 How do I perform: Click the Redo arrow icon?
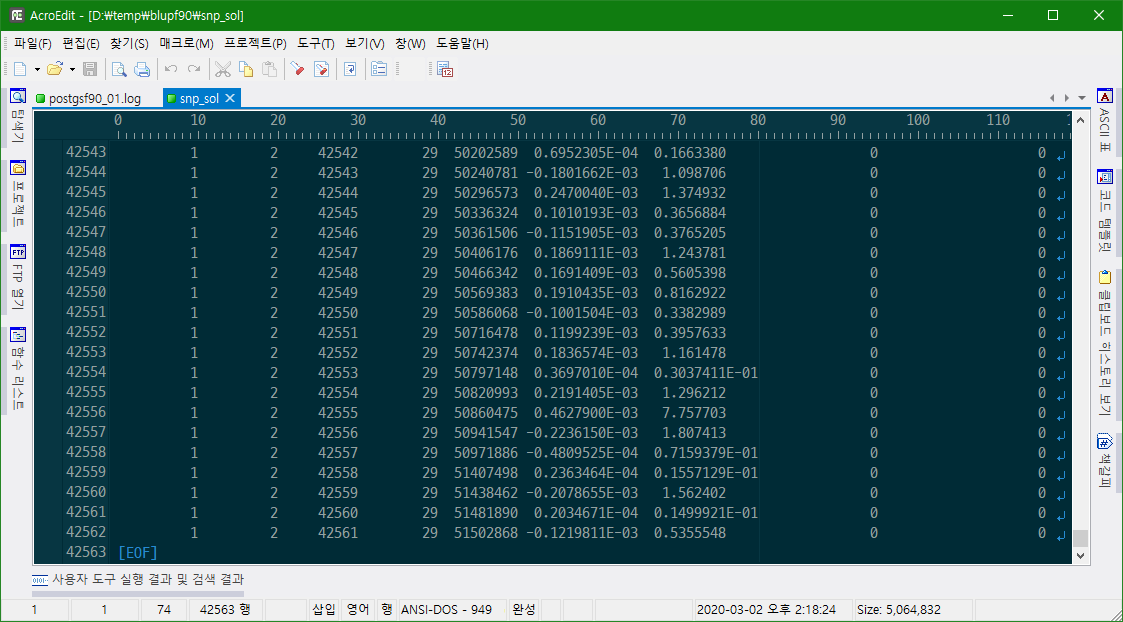[x=193, y=70]
